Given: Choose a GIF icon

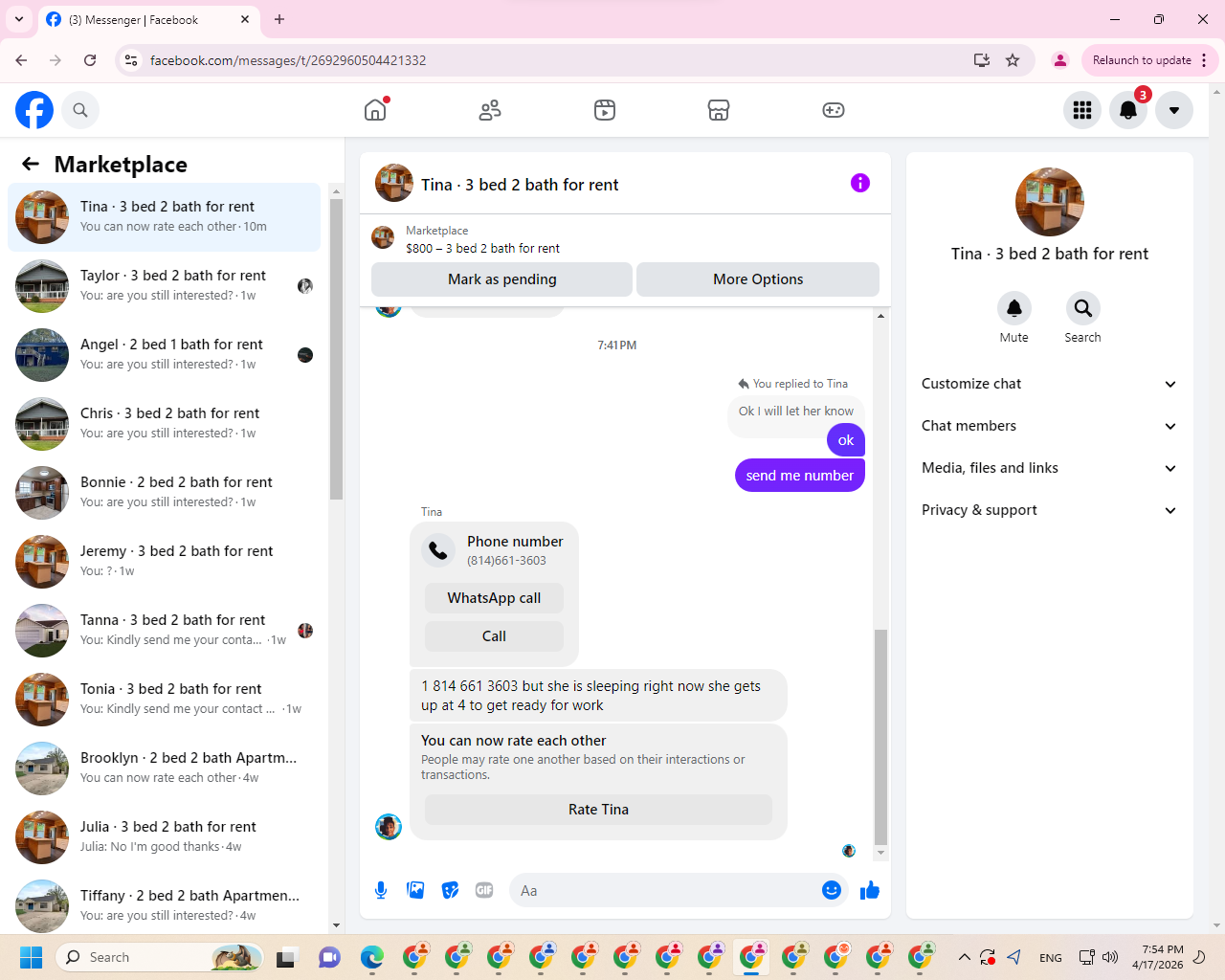Looking at the screenshot, I should pyautogui.click(x=484, y=890).
